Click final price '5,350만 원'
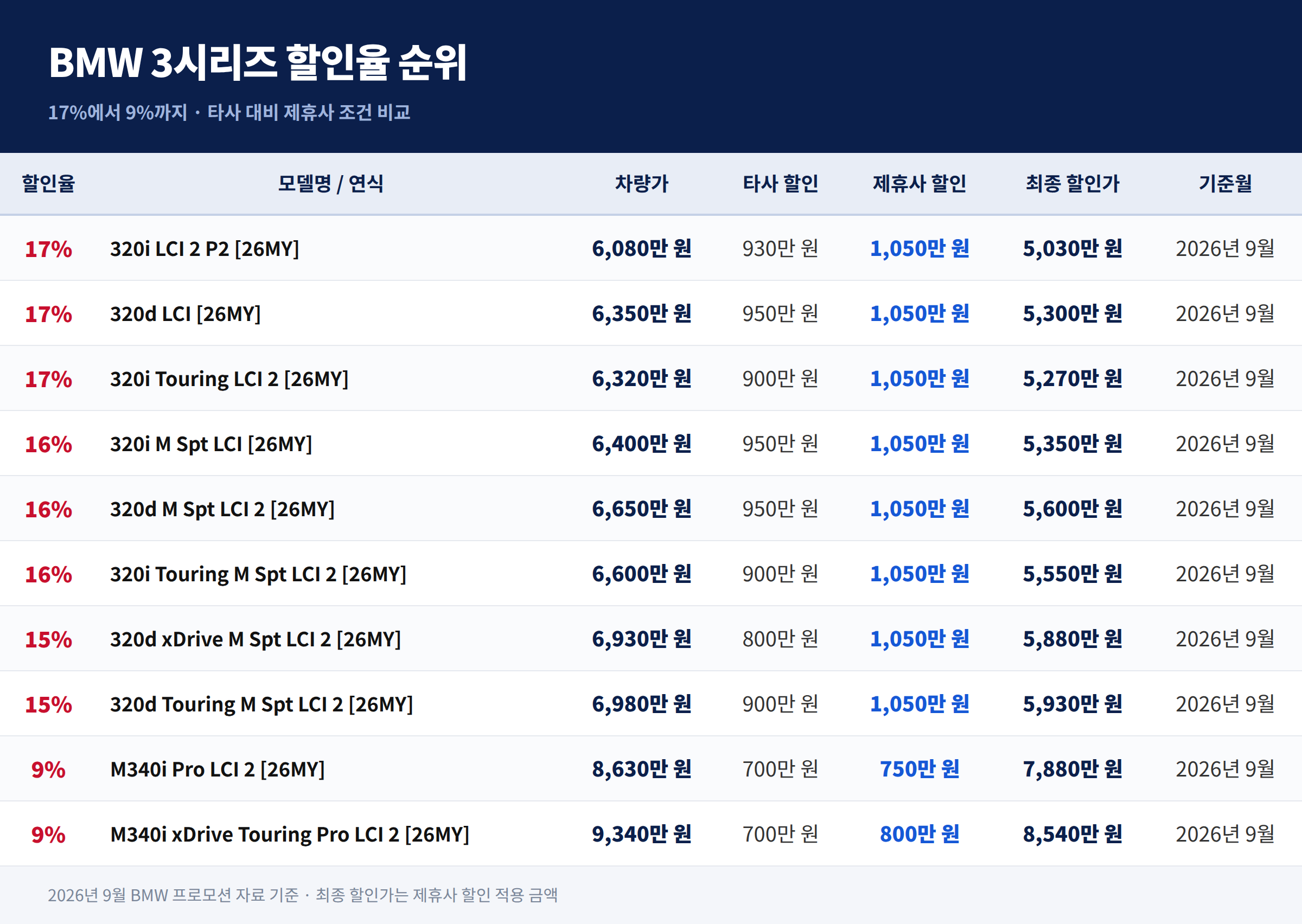This screenshot has width=1302, height=924. click(1072, 444)
